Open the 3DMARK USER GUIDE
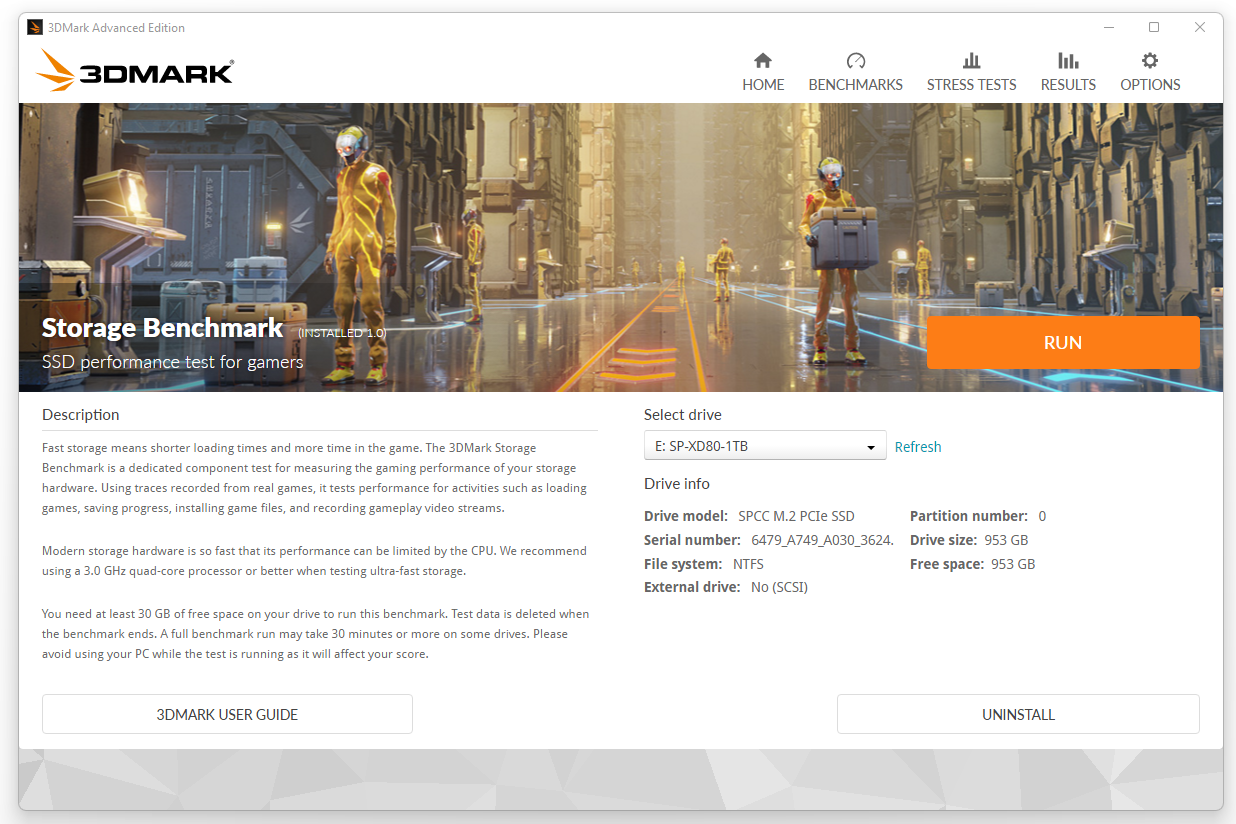1236x824 pixels. click(227, 714)
